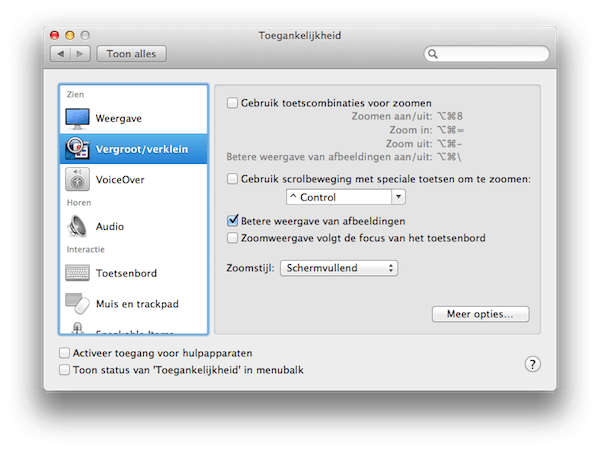Open the Zoomstijl Schermvullend popup
Image resolution: width=600 pixels, height=451 pixels.
[x=339, y=268]
